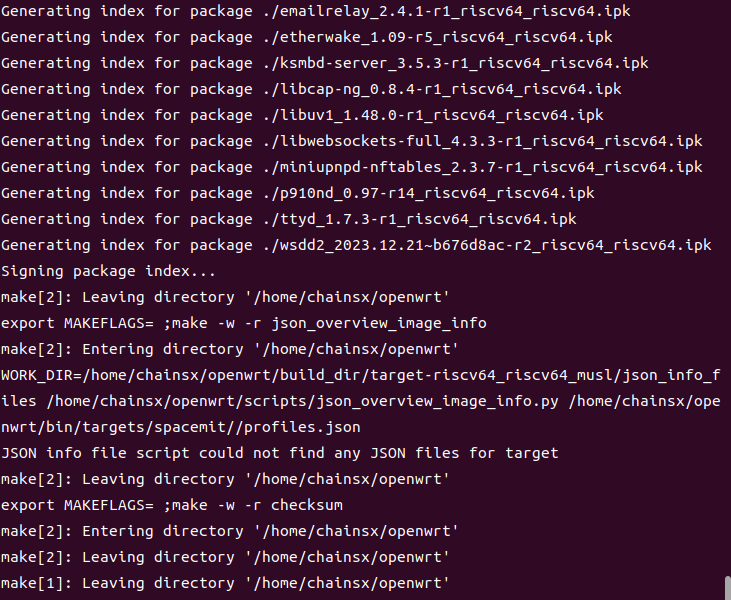731x600 pixels.
Task: Click the 'make[1]: Leaving directory' last line
Action: point(225,584)
